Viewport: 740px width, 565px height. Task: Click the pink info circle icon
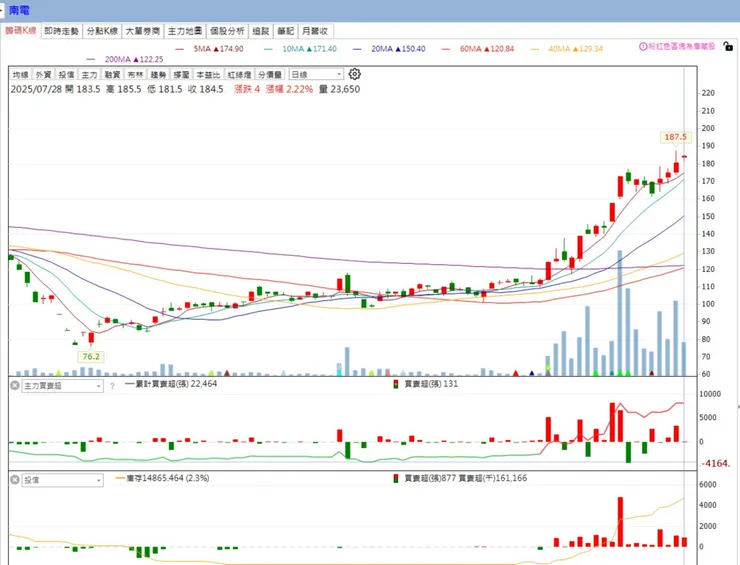click(x=643, y=46)
